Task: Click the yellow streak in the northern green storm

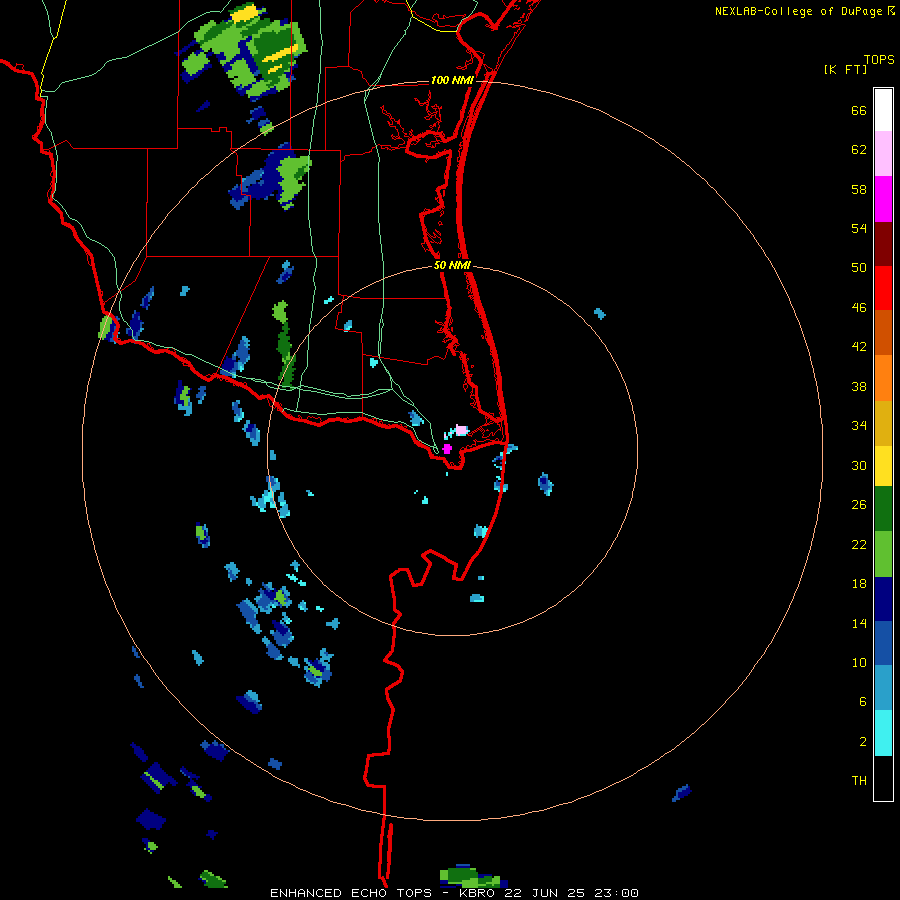Action: 280,55
